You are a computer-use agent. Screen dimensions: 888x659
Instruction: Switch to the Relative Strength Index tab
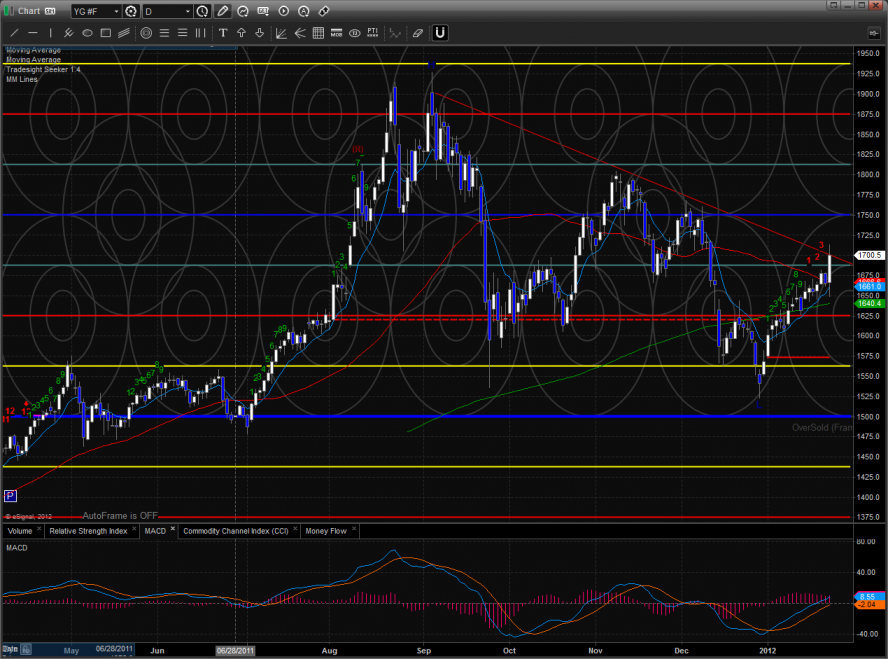[88, 531]
